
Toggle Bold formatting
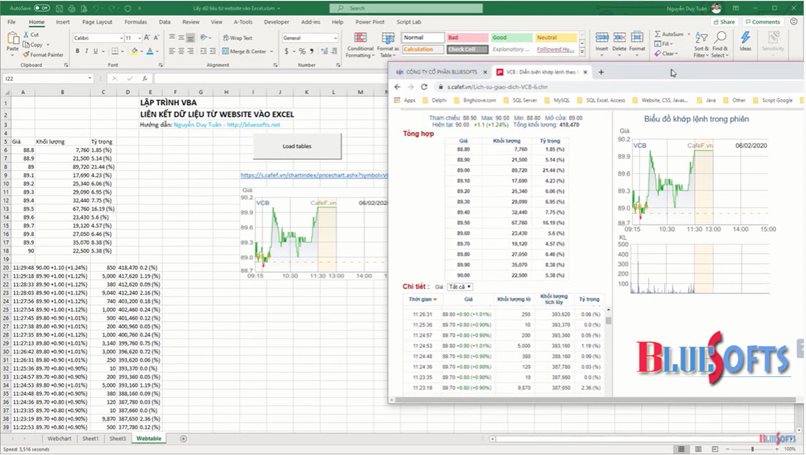pos(78,51)
